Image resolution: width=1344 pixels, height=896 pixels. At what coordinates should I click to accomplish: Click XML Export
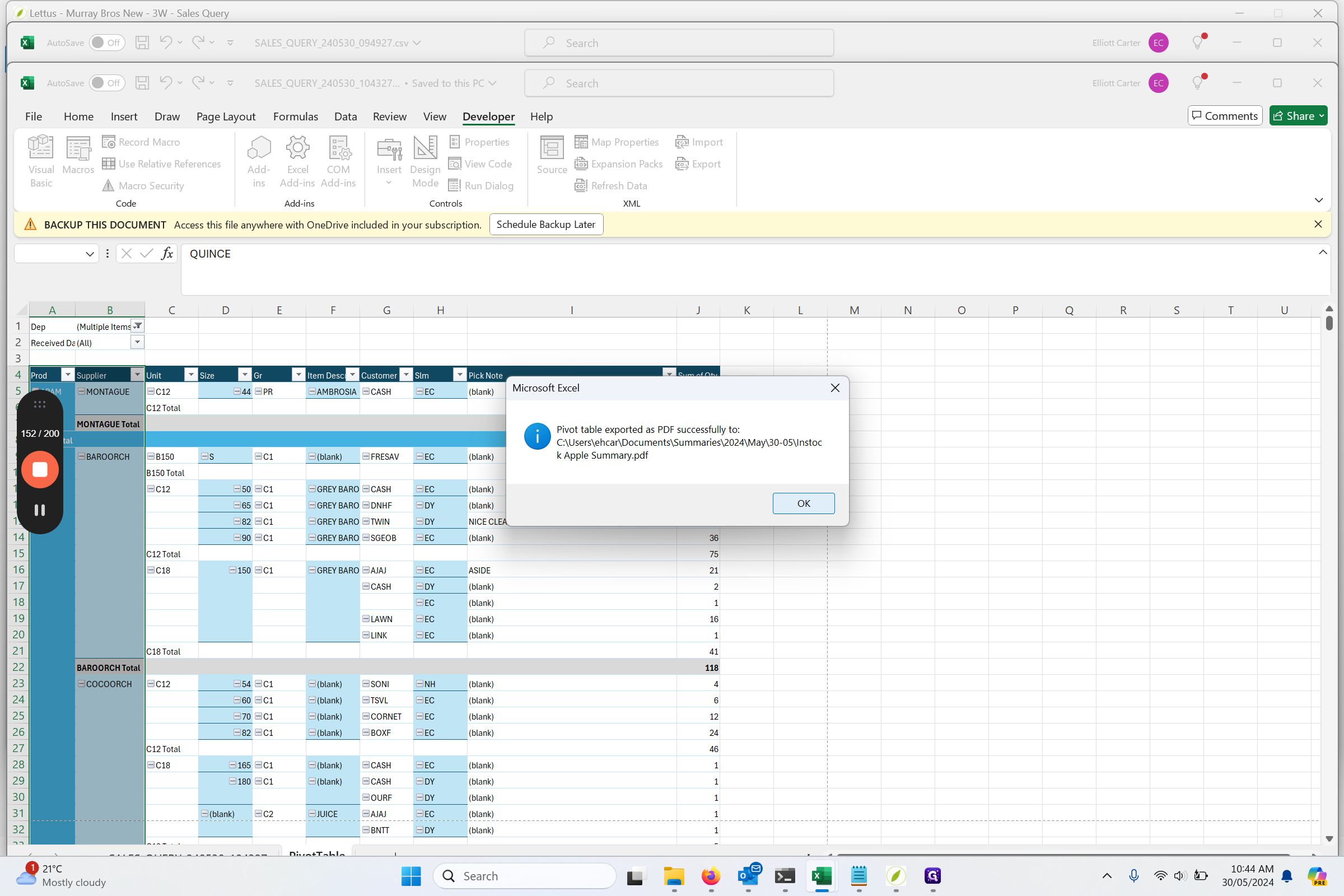(x=698, y=164)
